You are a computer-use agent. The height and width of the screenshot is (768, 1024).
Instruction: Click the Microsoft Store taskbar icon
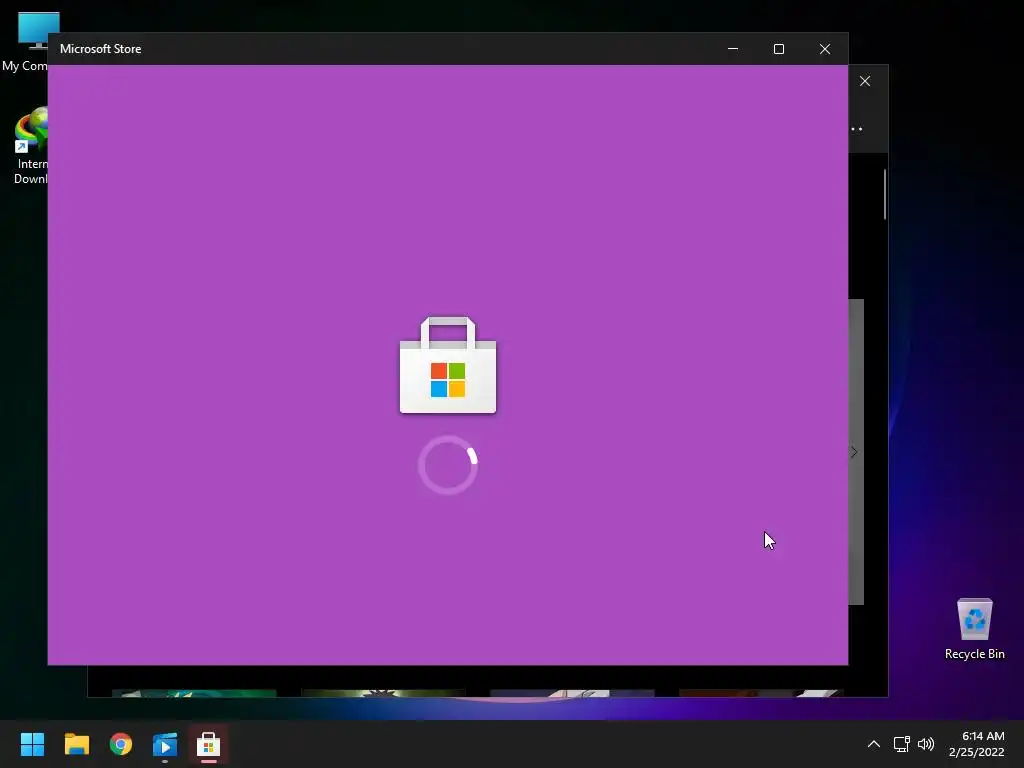[x=208, y=744]
